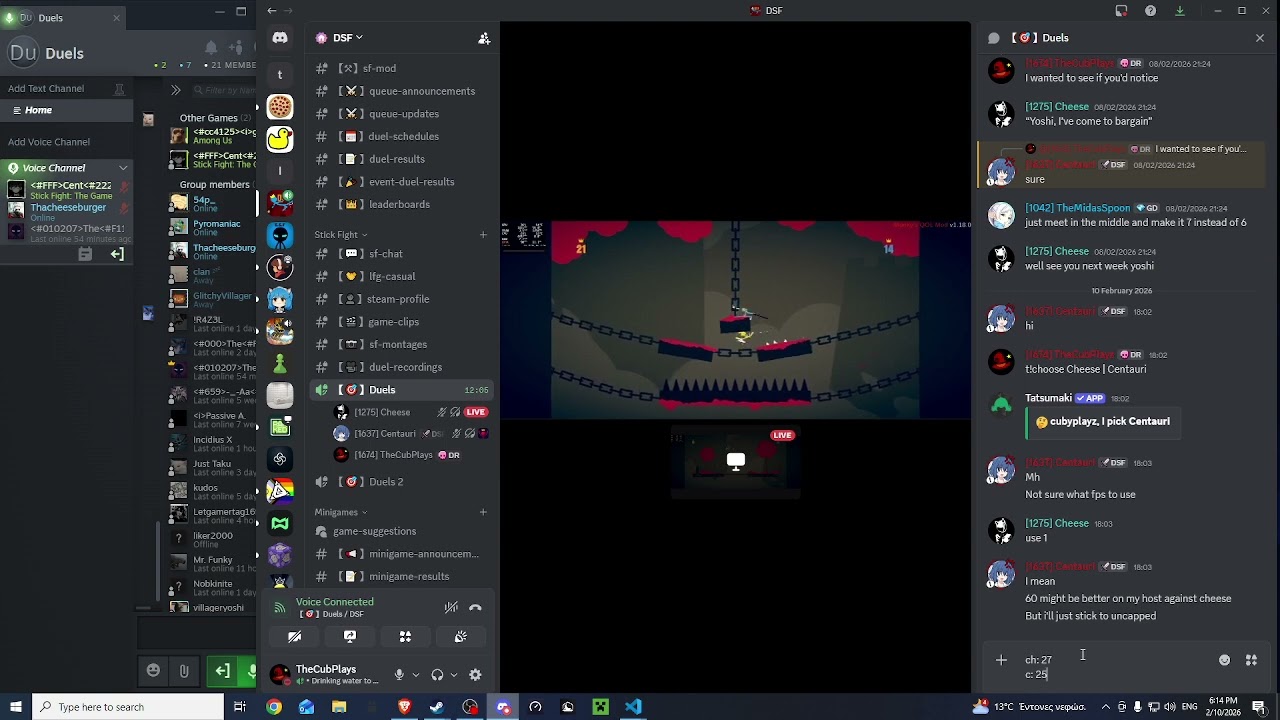Open the event-duel-results channel
The image size is (1280, 720).
click(401, 182)
